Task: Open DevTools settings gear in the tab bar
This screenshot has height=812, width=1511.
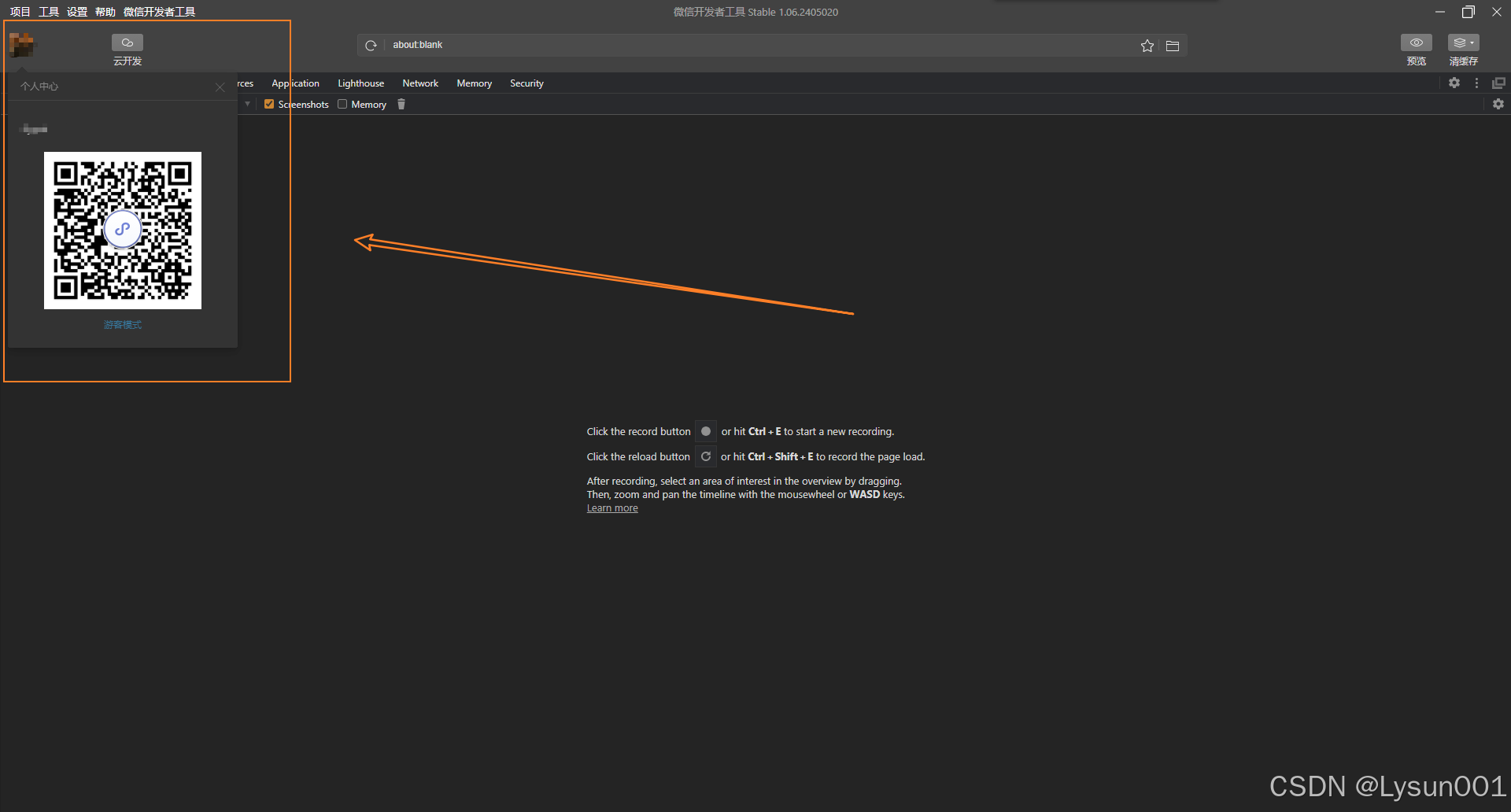Action: click(1454, 83)
